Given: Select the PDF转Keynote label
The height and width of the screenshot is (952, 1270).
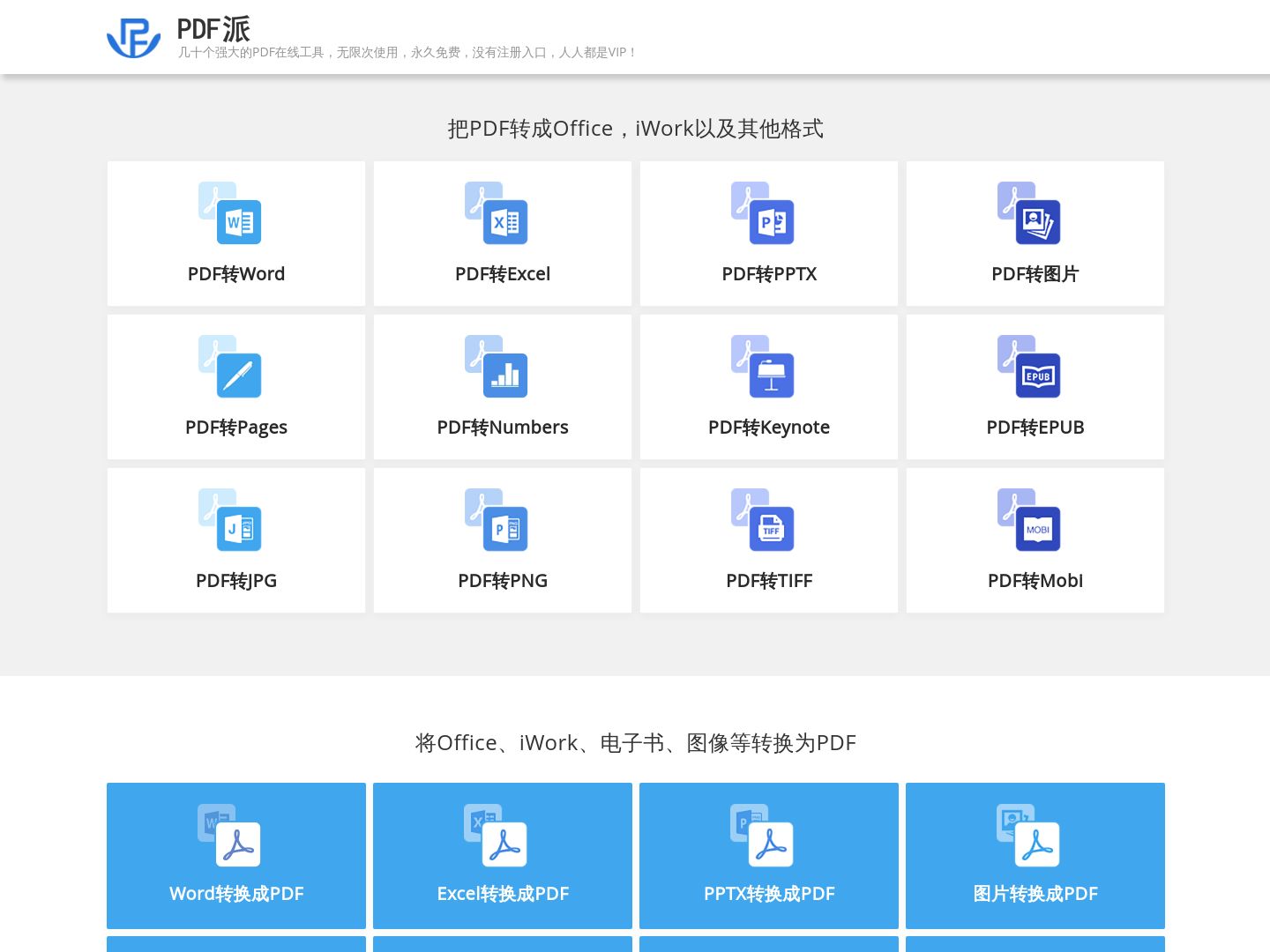Looking at the screenshot, I should click(769, 428).
